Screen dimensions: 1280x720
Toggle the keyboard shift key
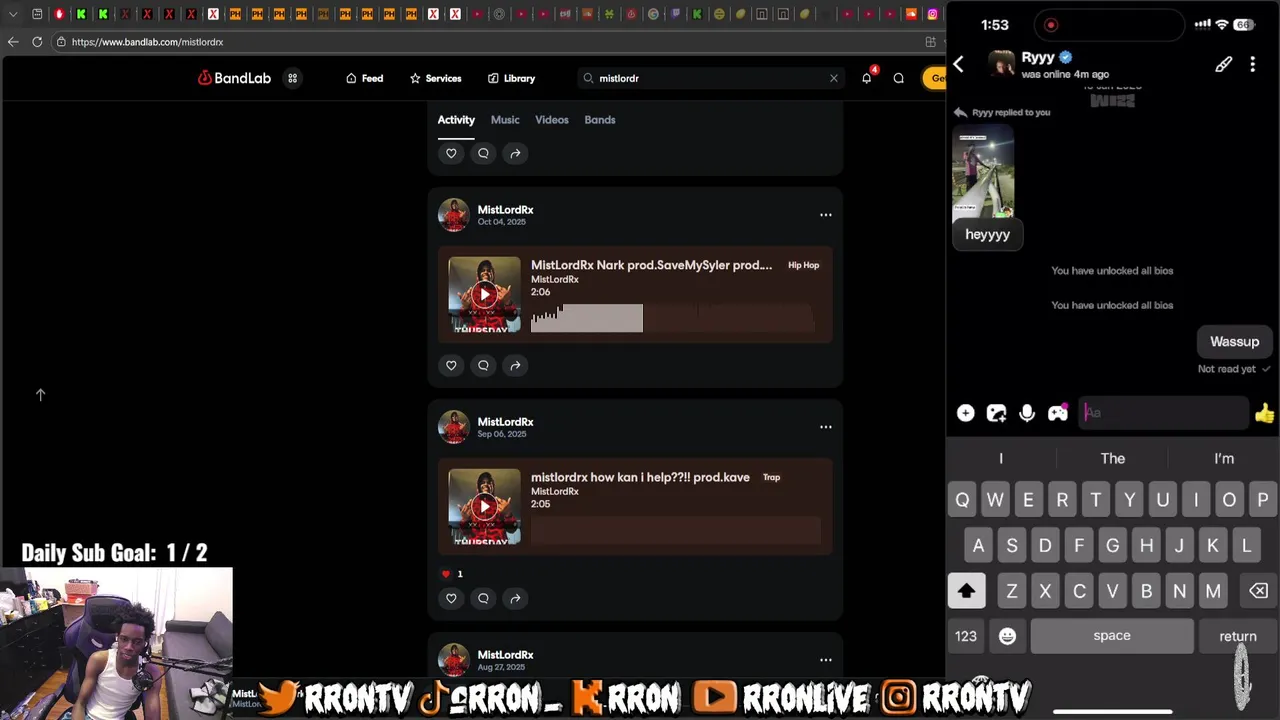point(966,591)
